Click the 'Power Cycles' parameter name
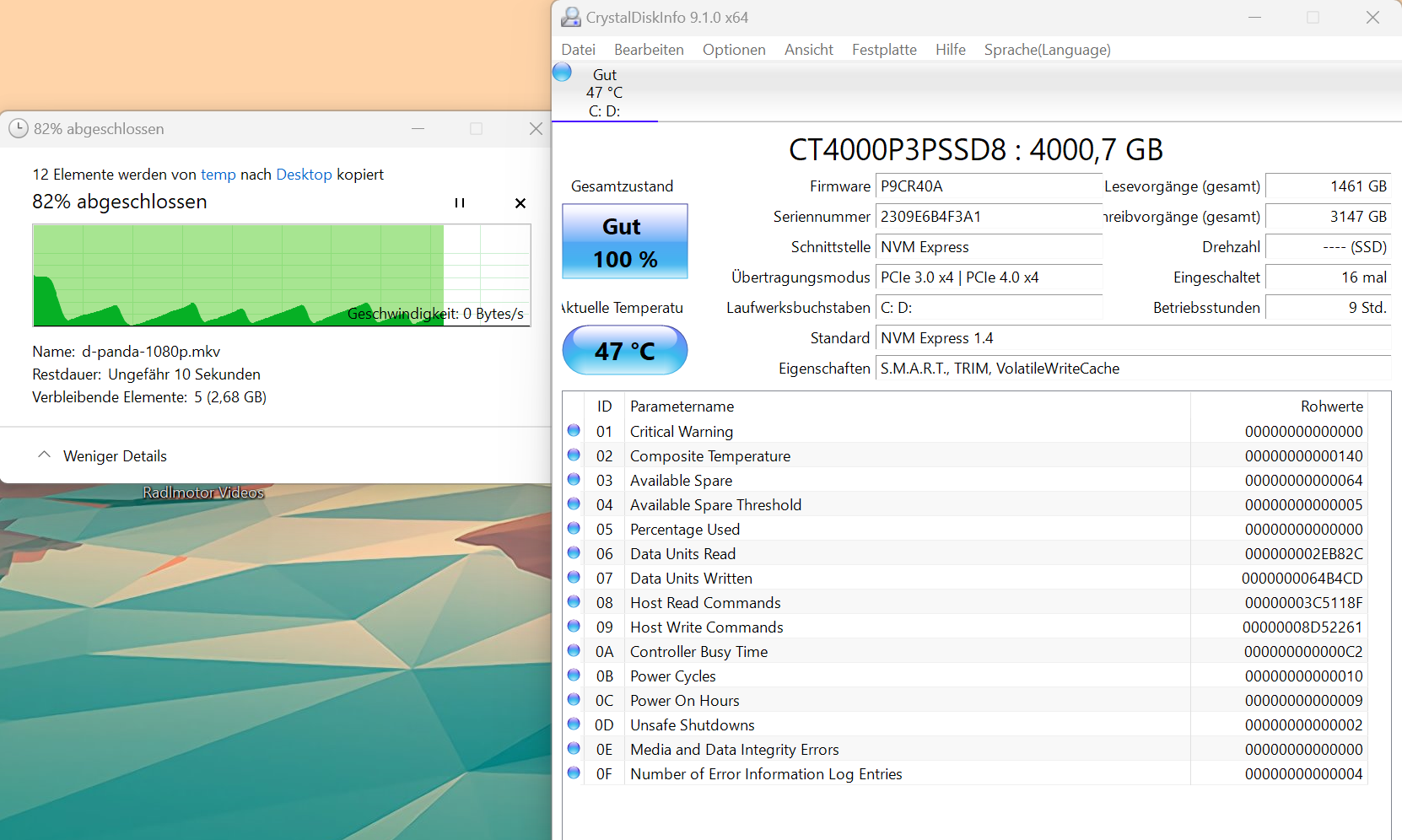This screenshot has width=1402, height=840. coord(673,676)
